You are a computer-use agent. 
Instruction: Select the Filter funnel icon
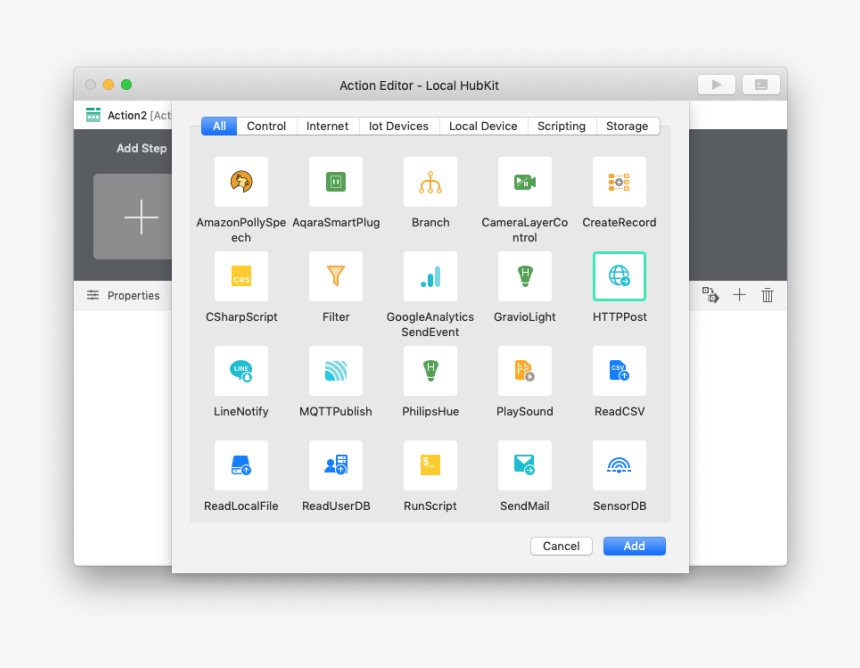[x=336, y=277]
